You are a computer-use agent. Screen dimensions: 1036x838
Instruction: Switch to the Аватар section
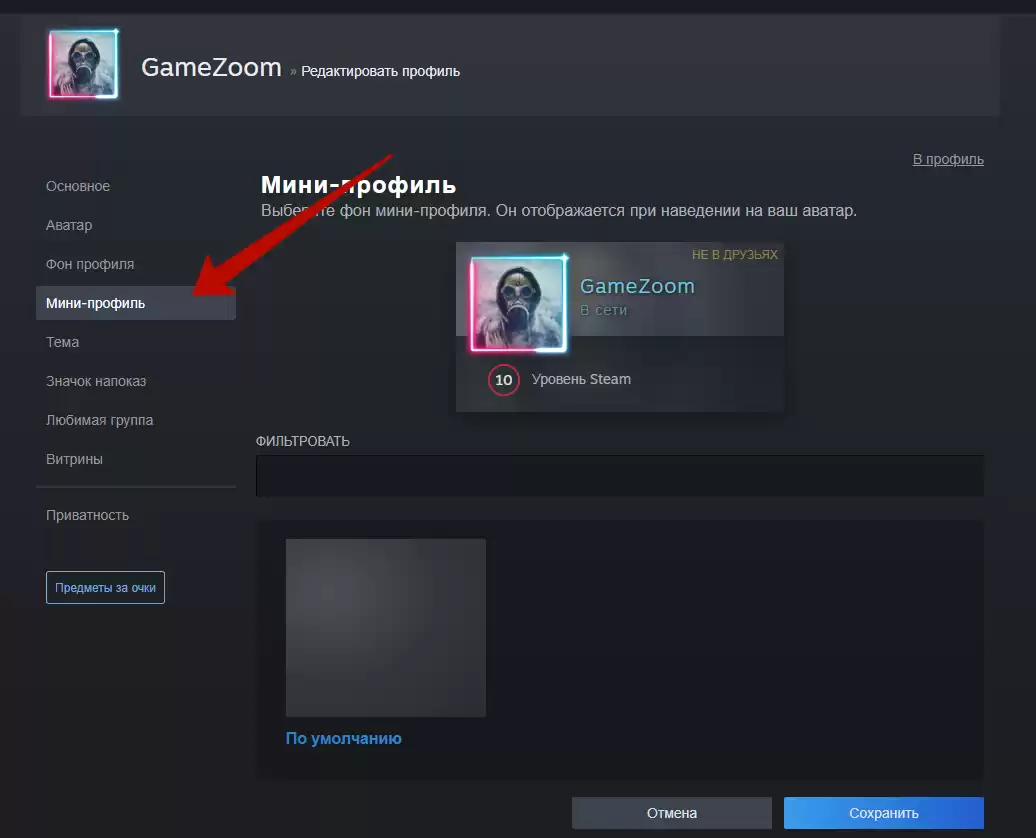pos(69,225)
